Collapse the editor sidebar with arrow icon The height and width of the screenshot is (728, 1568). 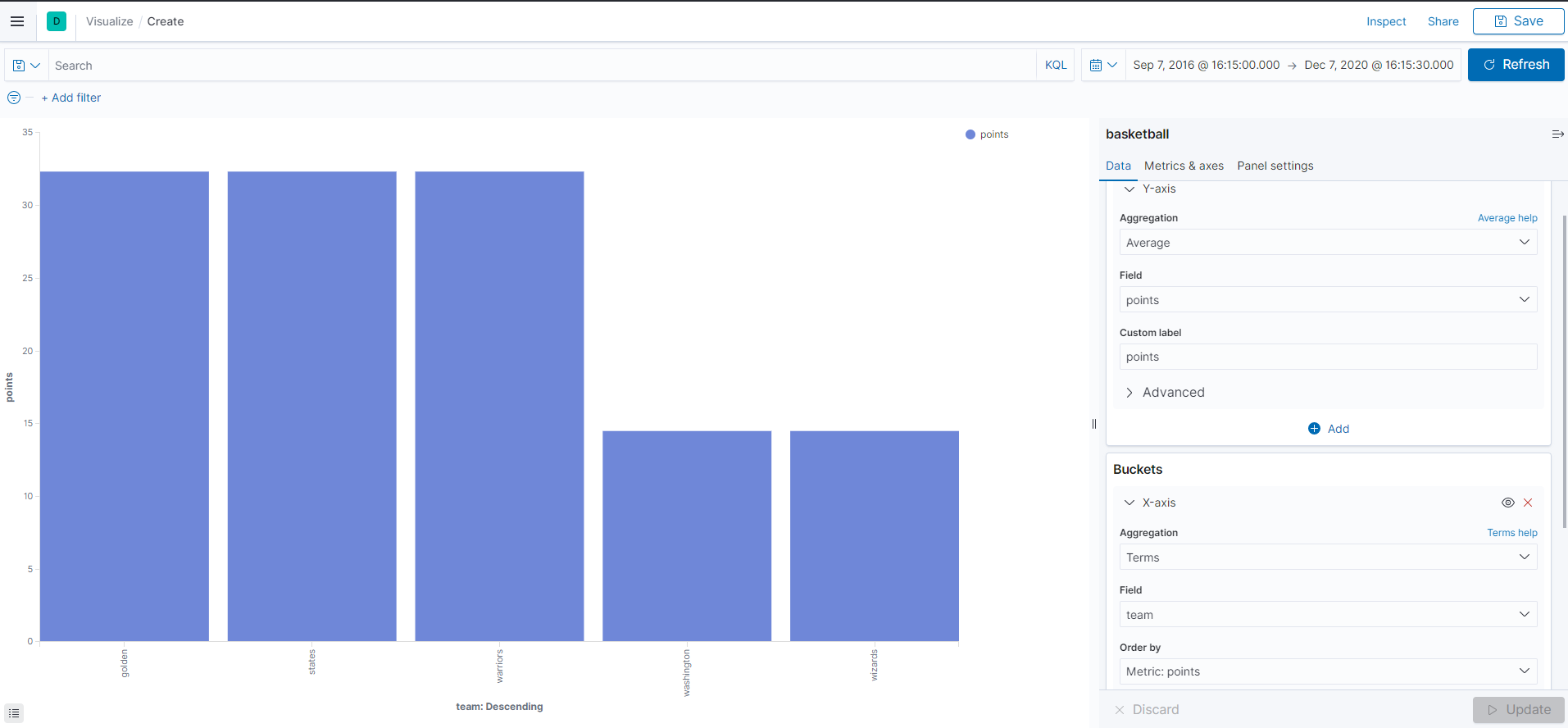point(1557,134)
